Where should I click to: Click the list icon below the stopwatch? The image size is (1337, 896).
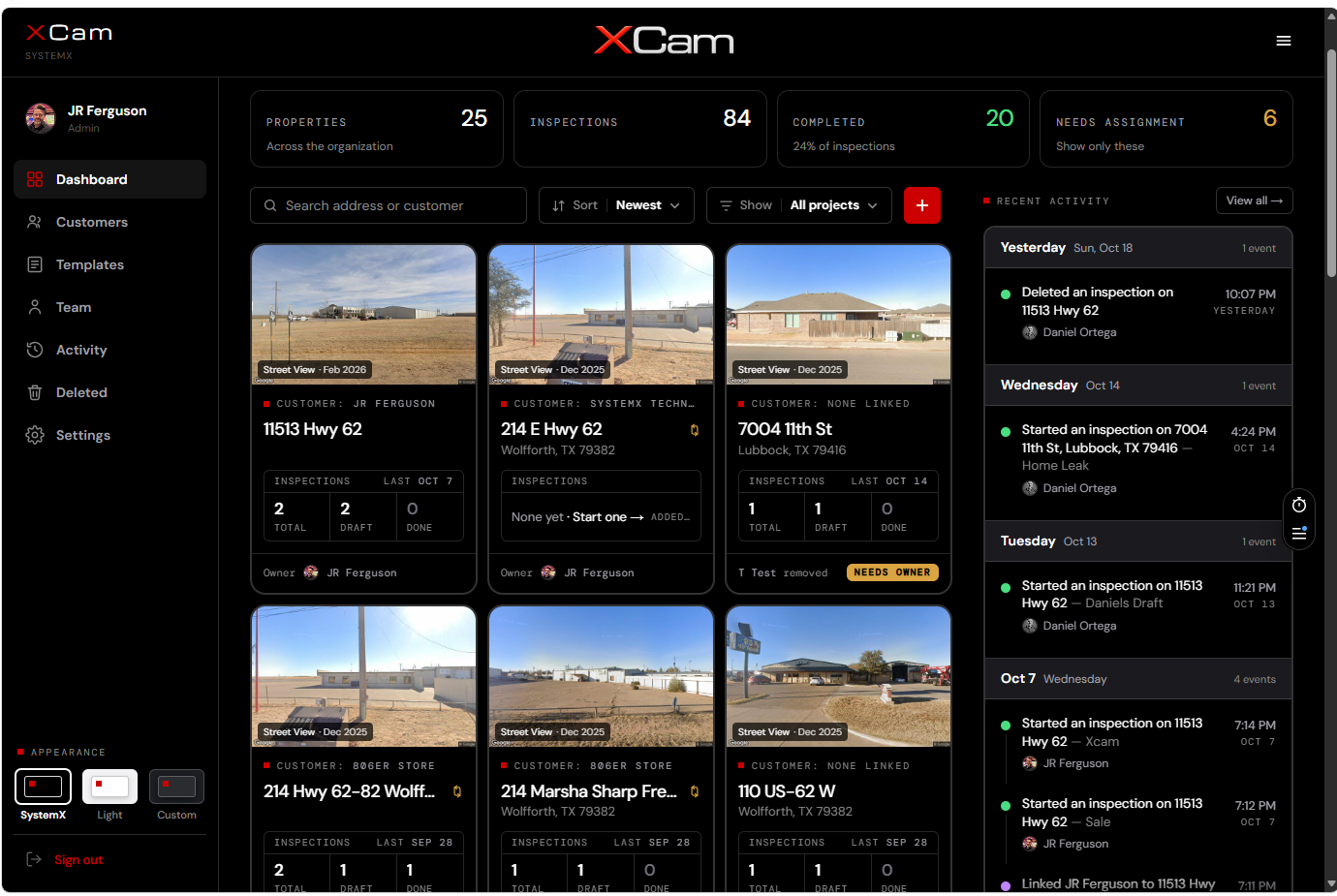tap(1299, 533)
